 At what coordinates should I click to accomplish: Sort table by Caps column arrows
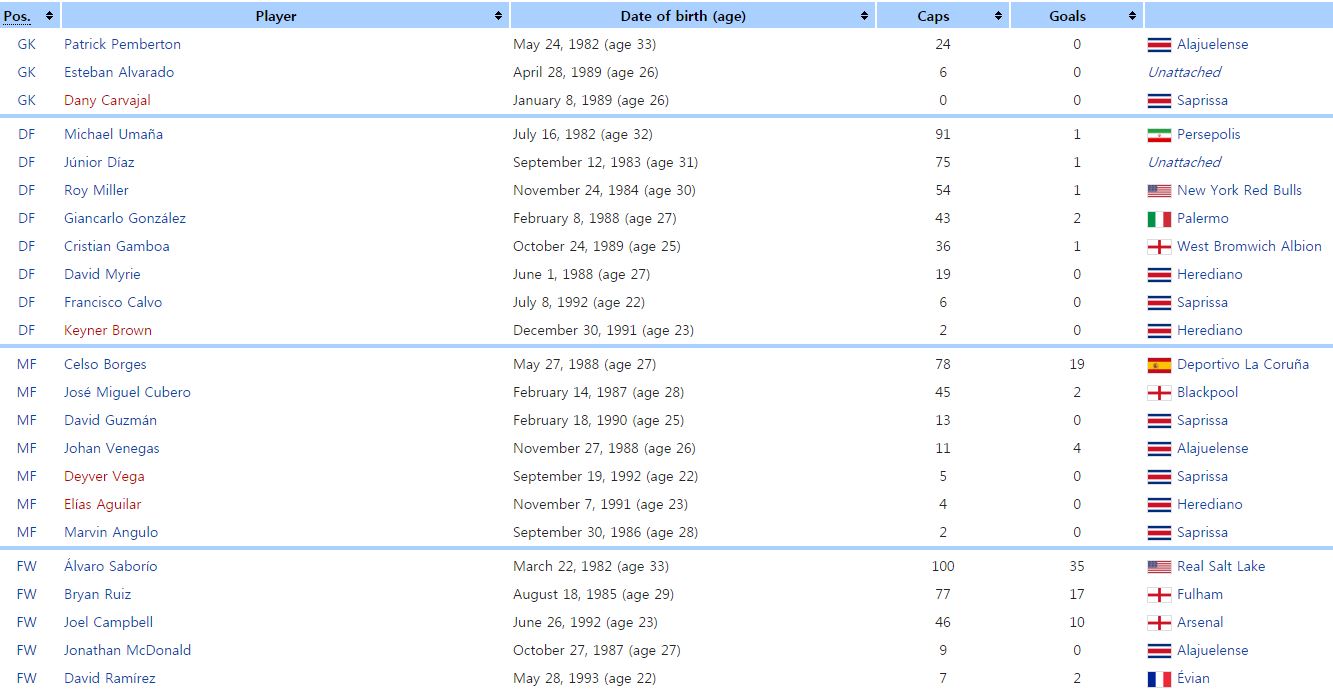point(998,16)
